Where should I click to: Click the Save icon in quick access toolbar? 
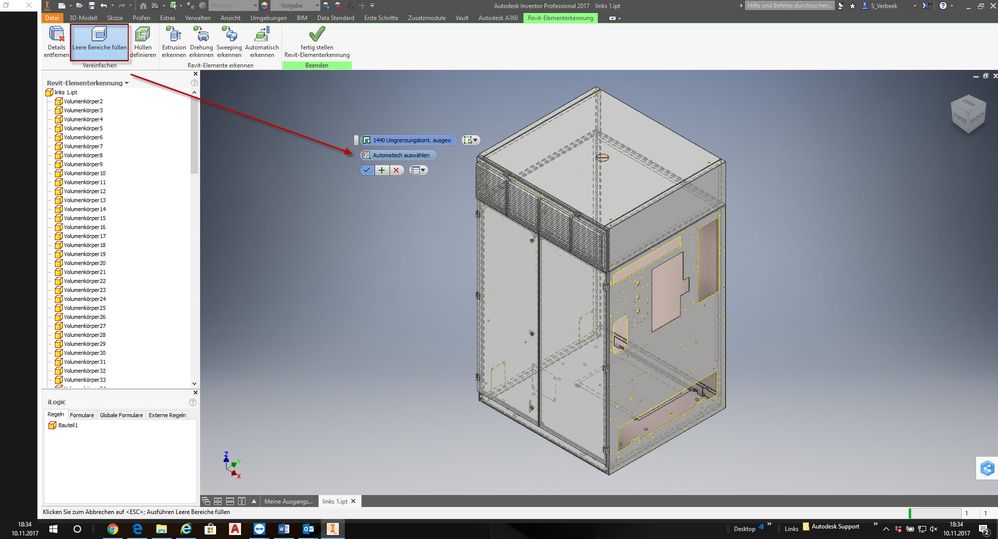click(x=92, y=6)
